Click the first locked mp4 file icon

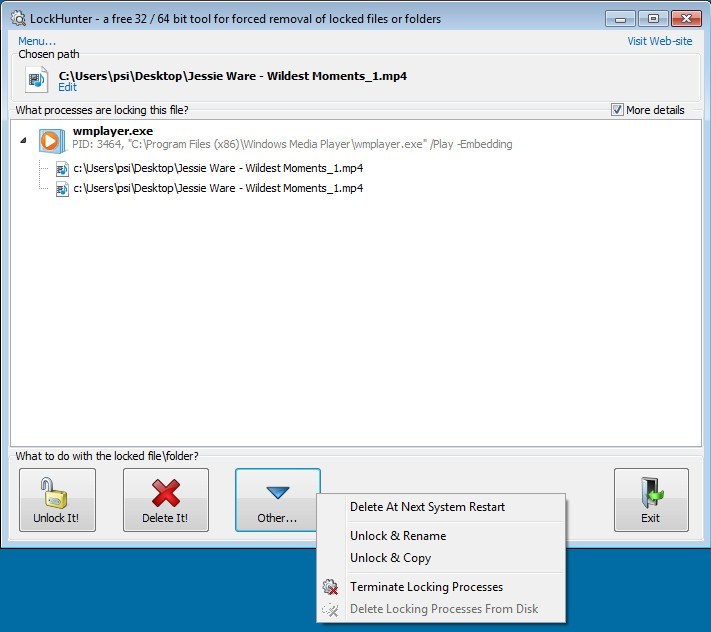[62, 169]
